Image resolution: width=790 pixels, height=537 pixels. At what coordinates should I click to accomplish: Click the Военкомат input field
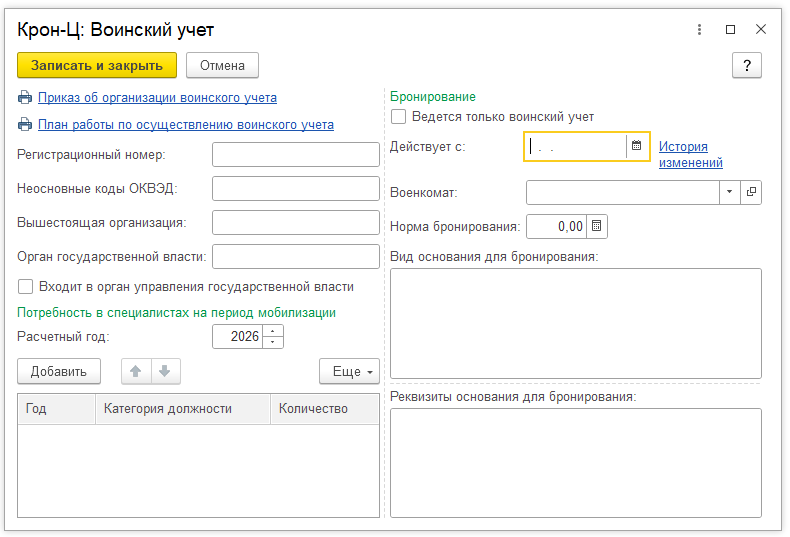tap(623, 192)
